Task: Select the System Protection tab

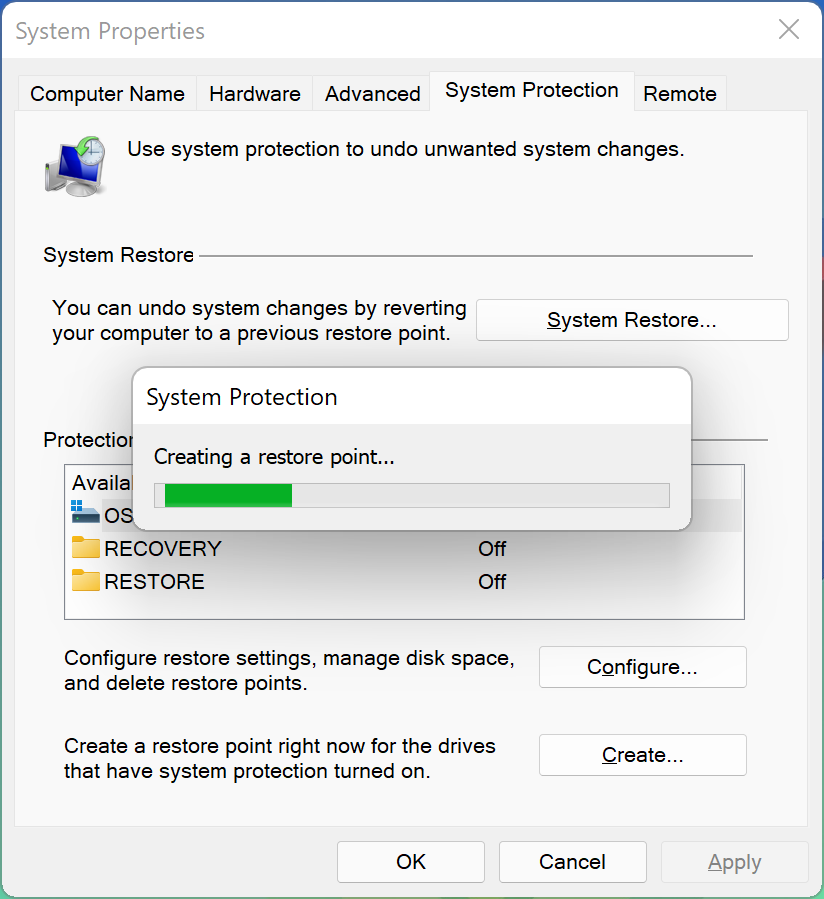Action: [x=532, y=91]
